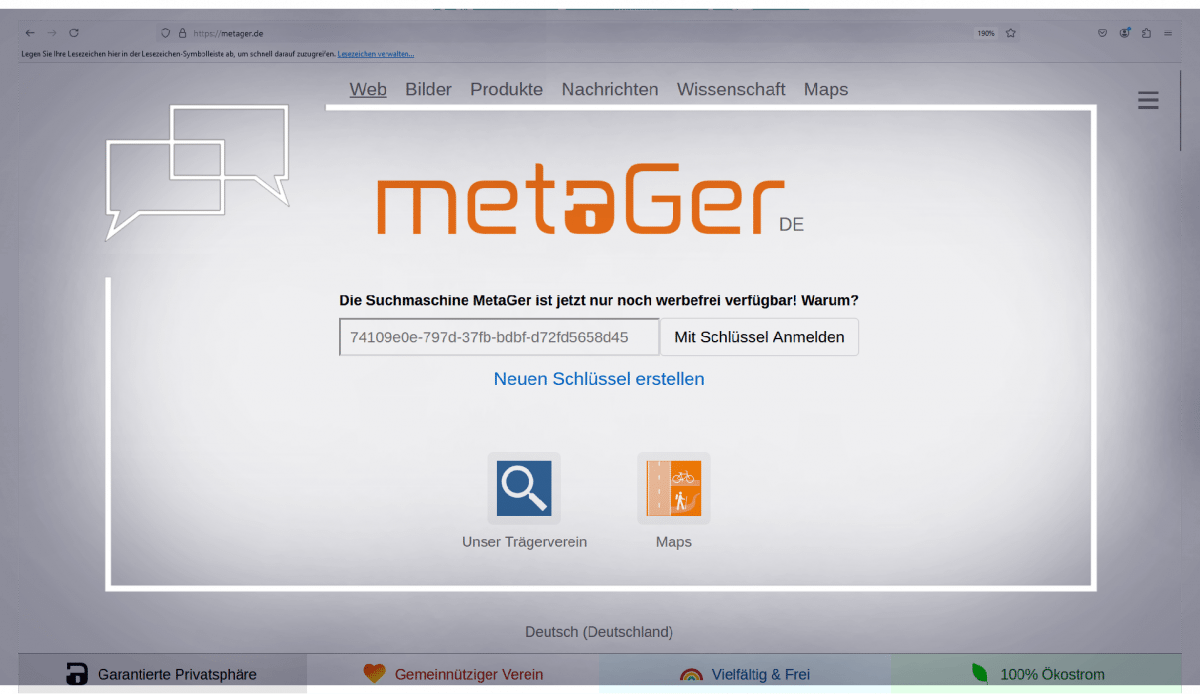Viewport: 1200px width, 694px height.
Task: Click the Lesezeichen verwalten link
Action: [x=376, y=54]
